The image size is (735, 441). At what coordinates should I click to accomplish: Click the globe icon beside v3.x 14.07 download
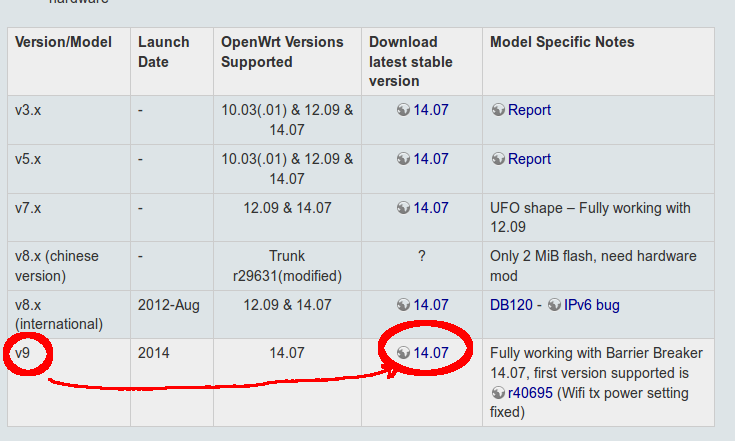click(x=404, y=110)
